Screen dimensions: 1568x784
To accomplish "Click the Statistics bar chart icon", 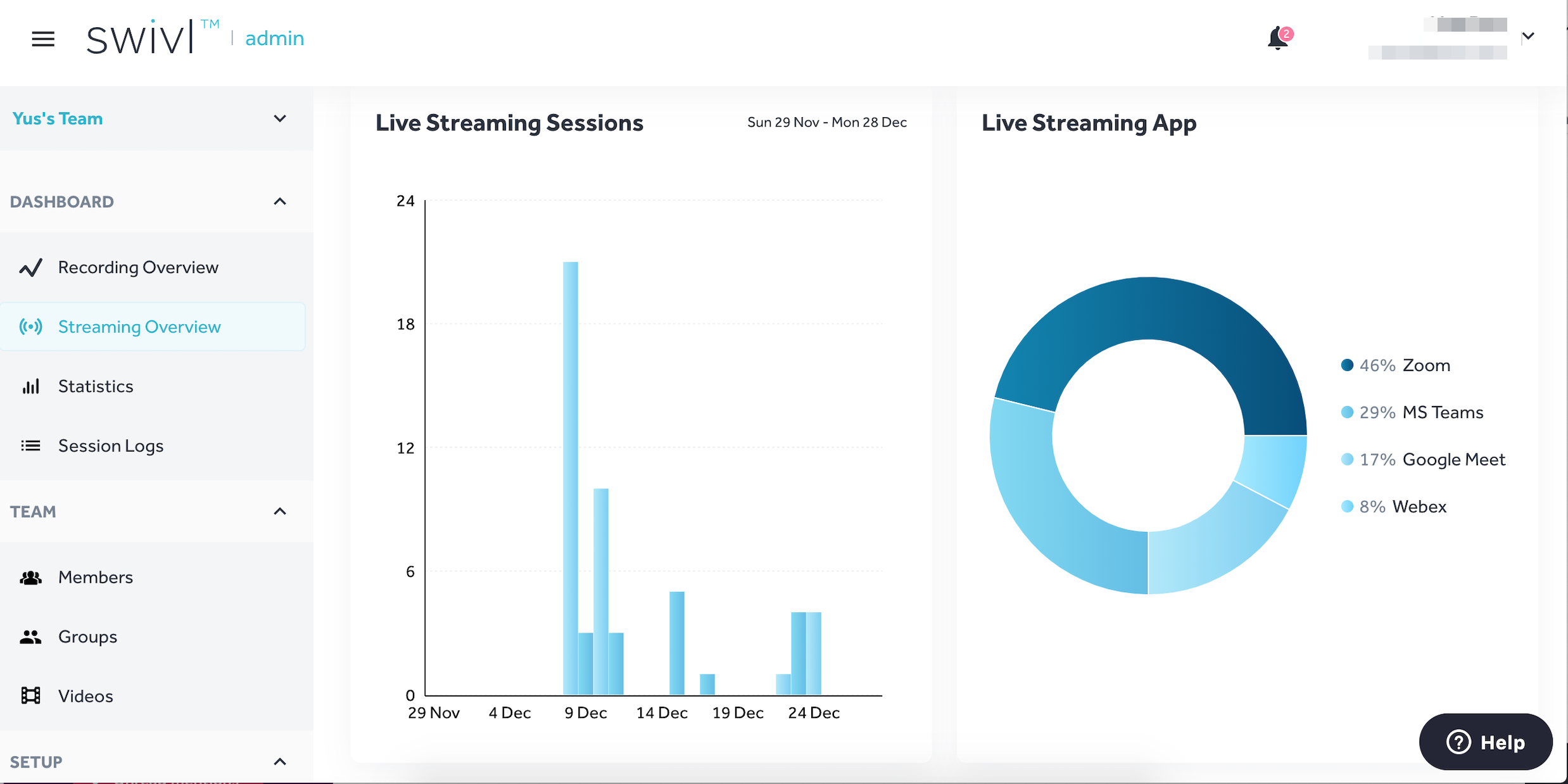I will 30,386.
